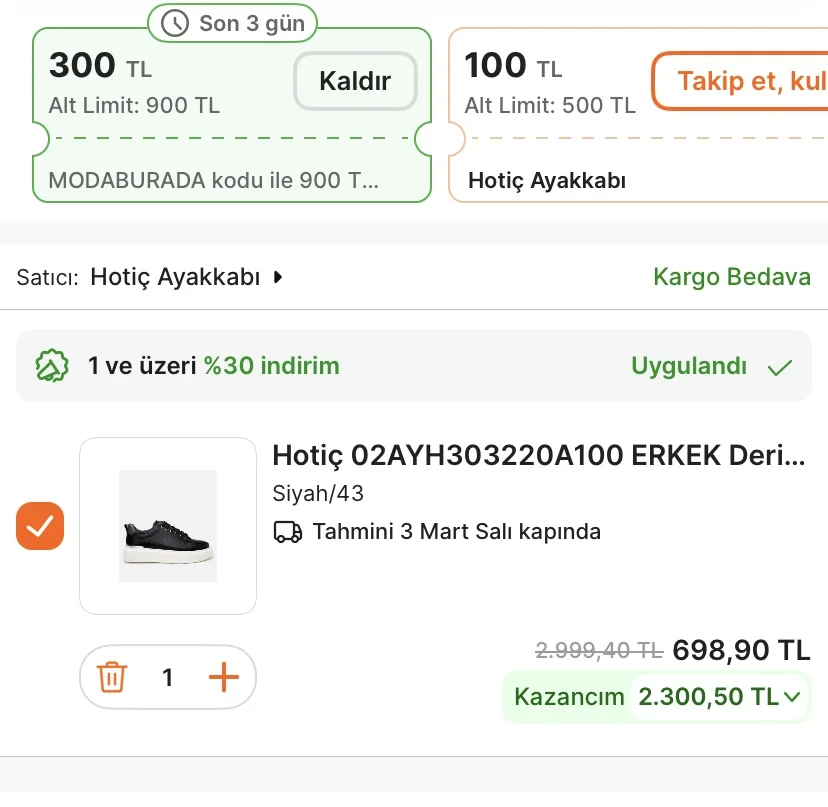Expand the Kazancım savings chevron
828x807 pixels.
793,697
